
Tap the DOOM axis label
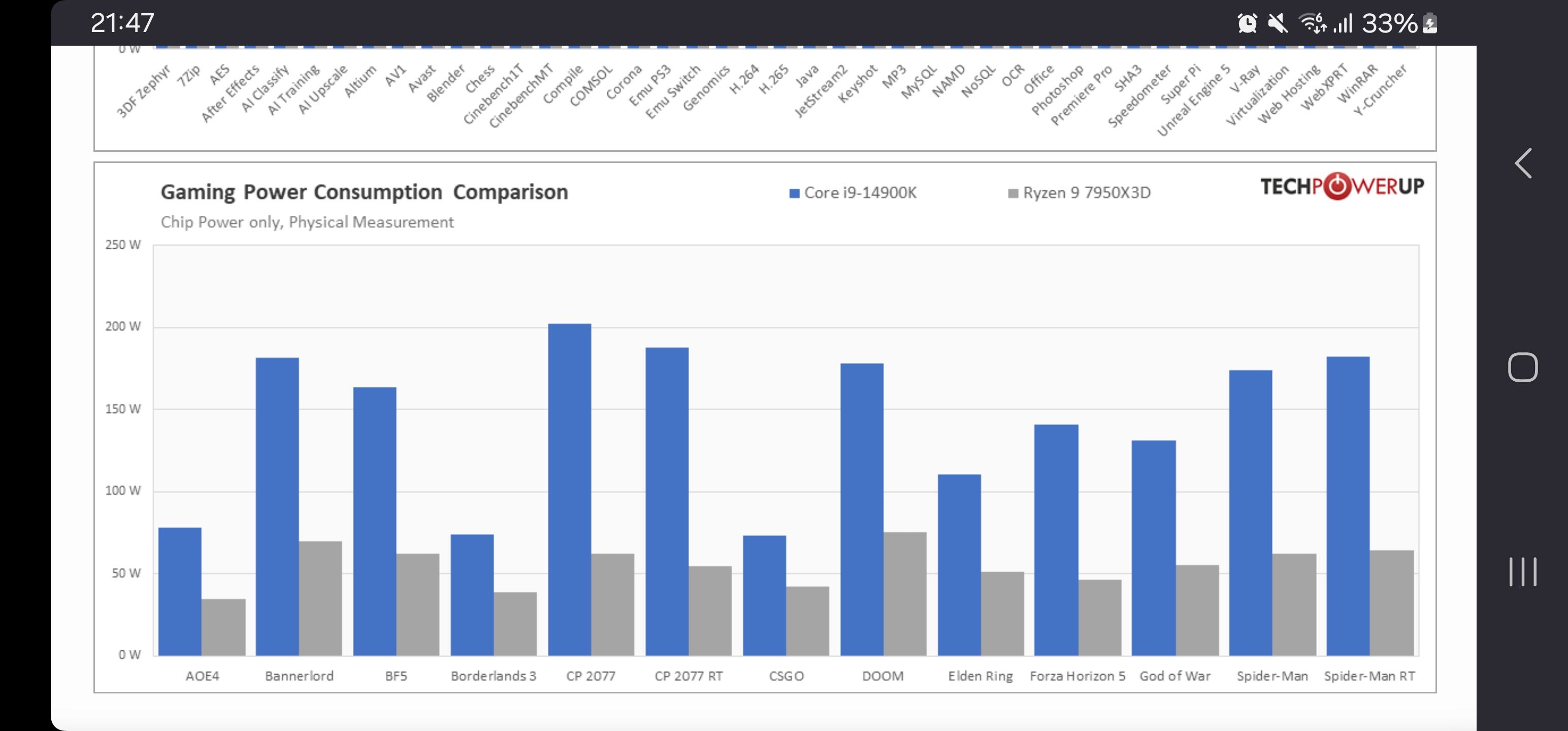[883, 676]
